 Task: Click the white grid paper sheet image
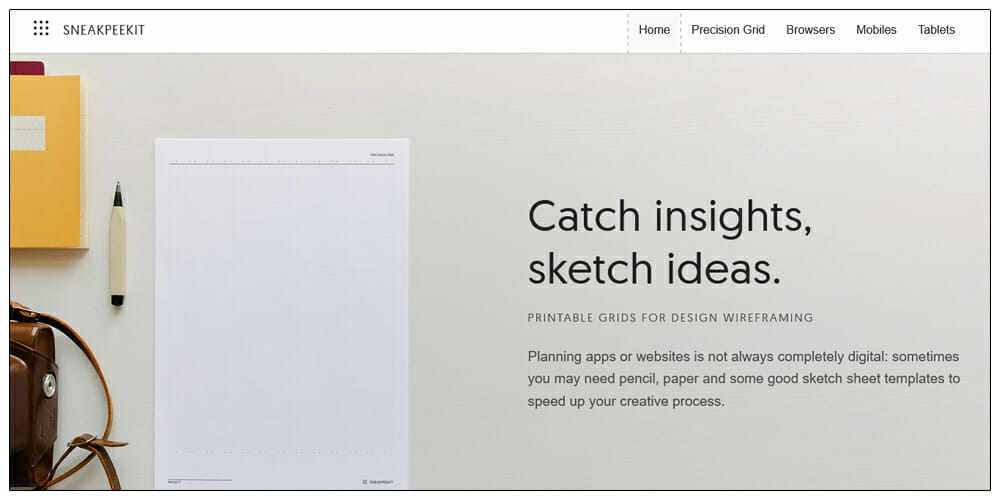coord(282,314)
